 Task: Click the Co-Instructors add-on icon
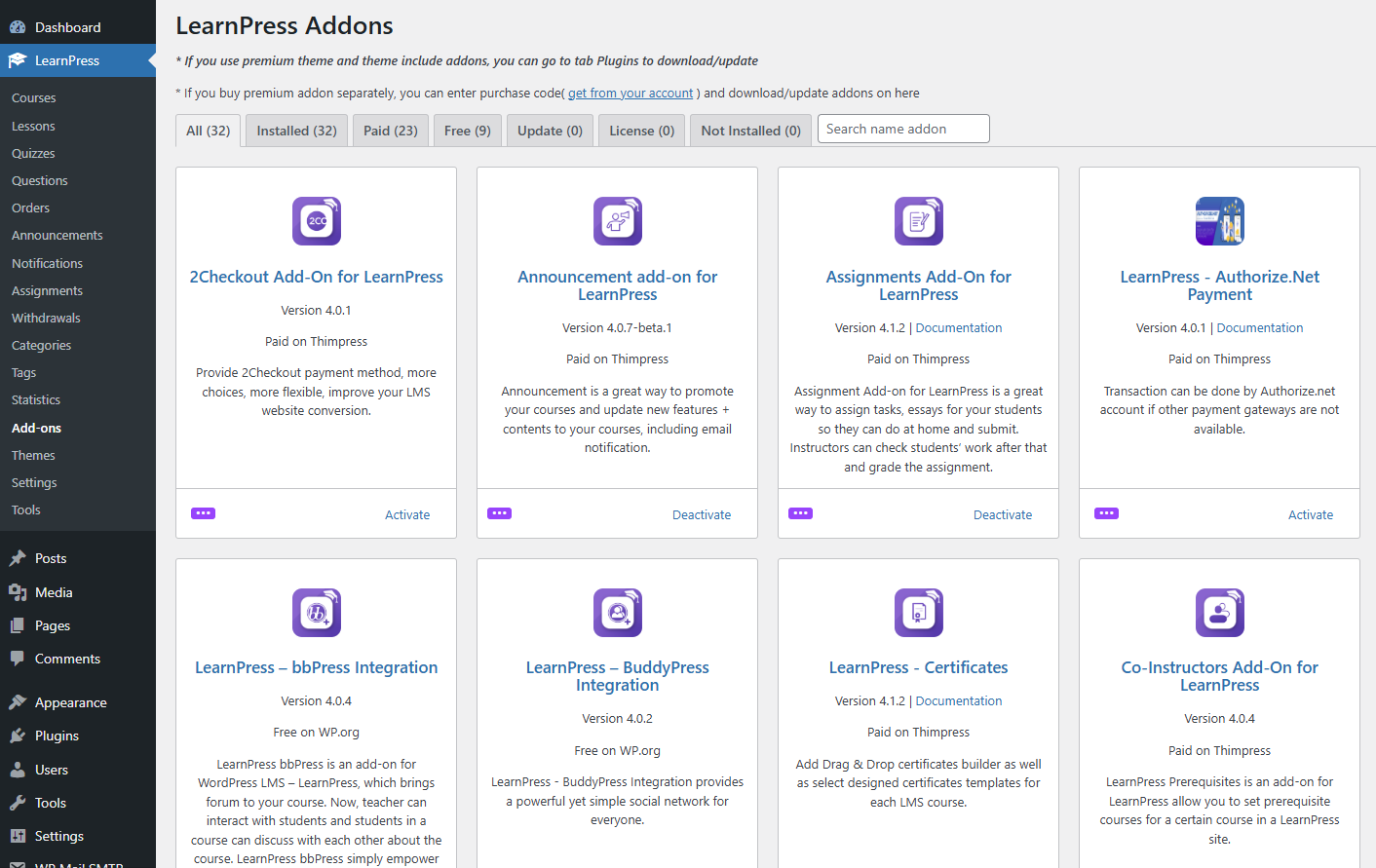1220,613
